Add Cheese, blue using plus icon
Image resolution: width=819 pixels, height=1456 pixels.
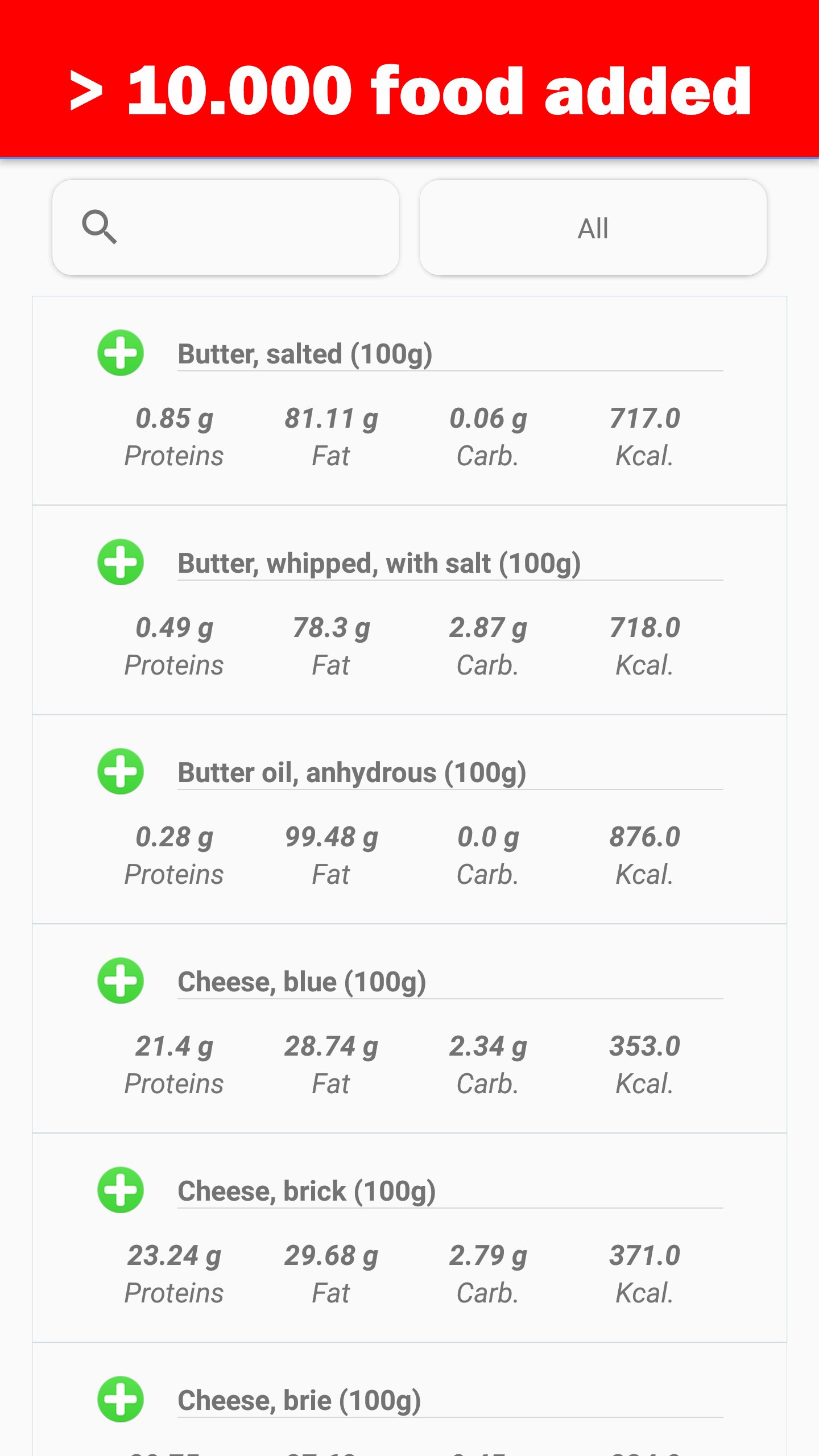point(121,981)
